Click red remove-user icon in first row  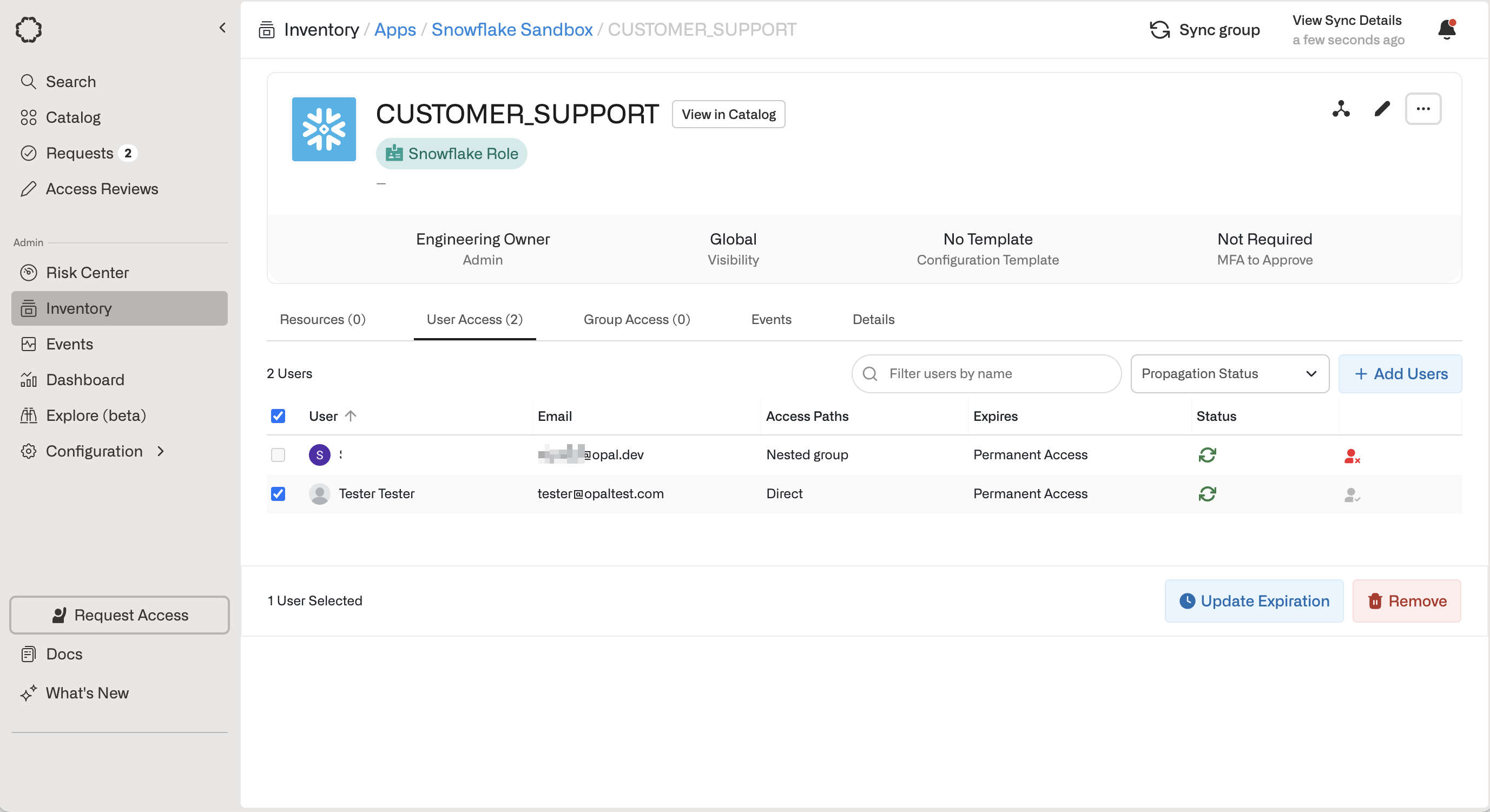1351,455
